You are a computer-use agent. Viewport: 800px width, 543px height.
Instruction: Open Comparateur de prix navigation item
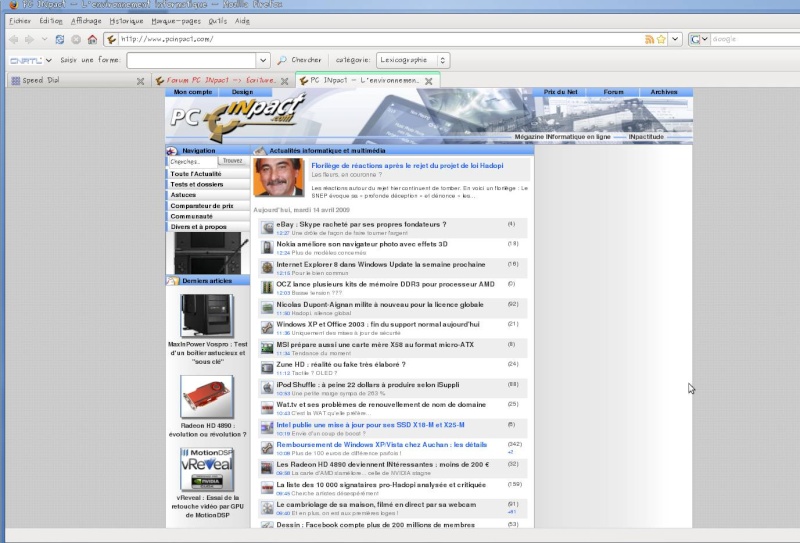208,206
